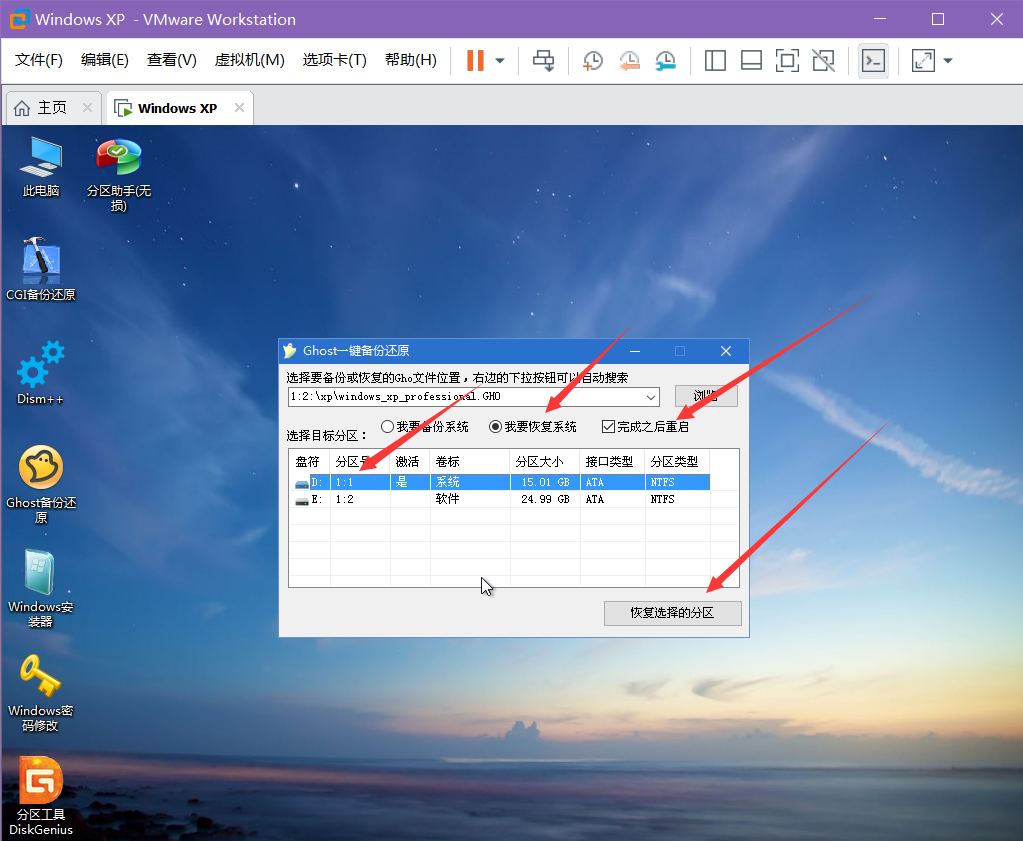The width and height of the screenshot is (1023, 841).
Task: Pause the virtual machine
Action: (x=476, y=61)
